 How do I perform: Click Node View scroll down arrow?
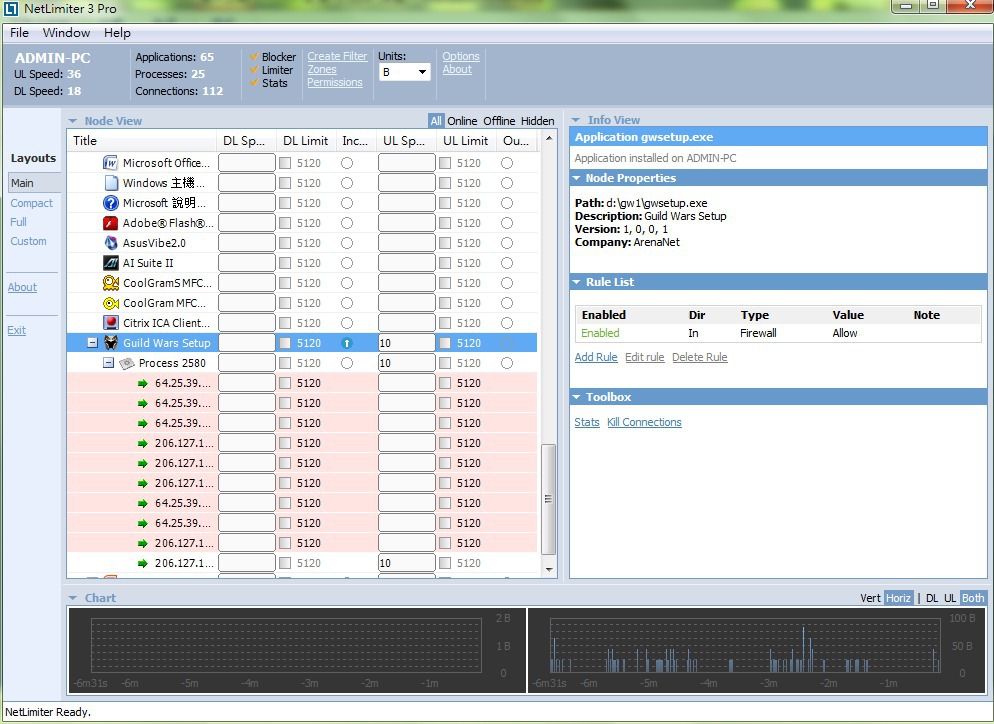point(549,569)
